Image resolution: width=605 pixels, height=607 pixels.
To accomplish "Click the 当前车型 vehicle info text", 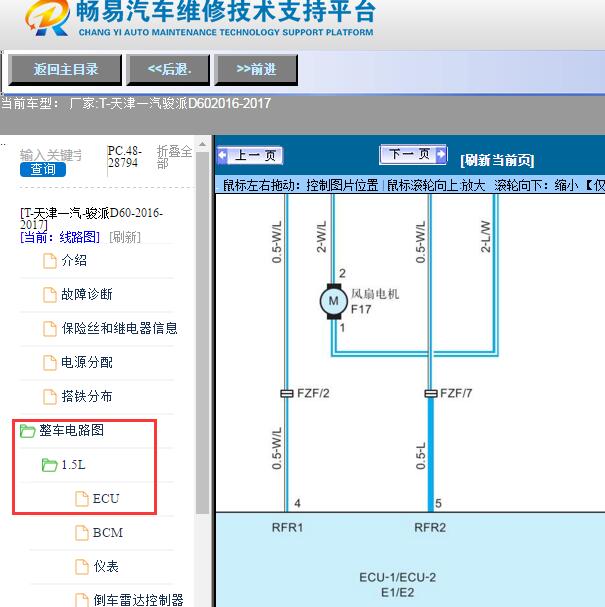I will point(135,103).
